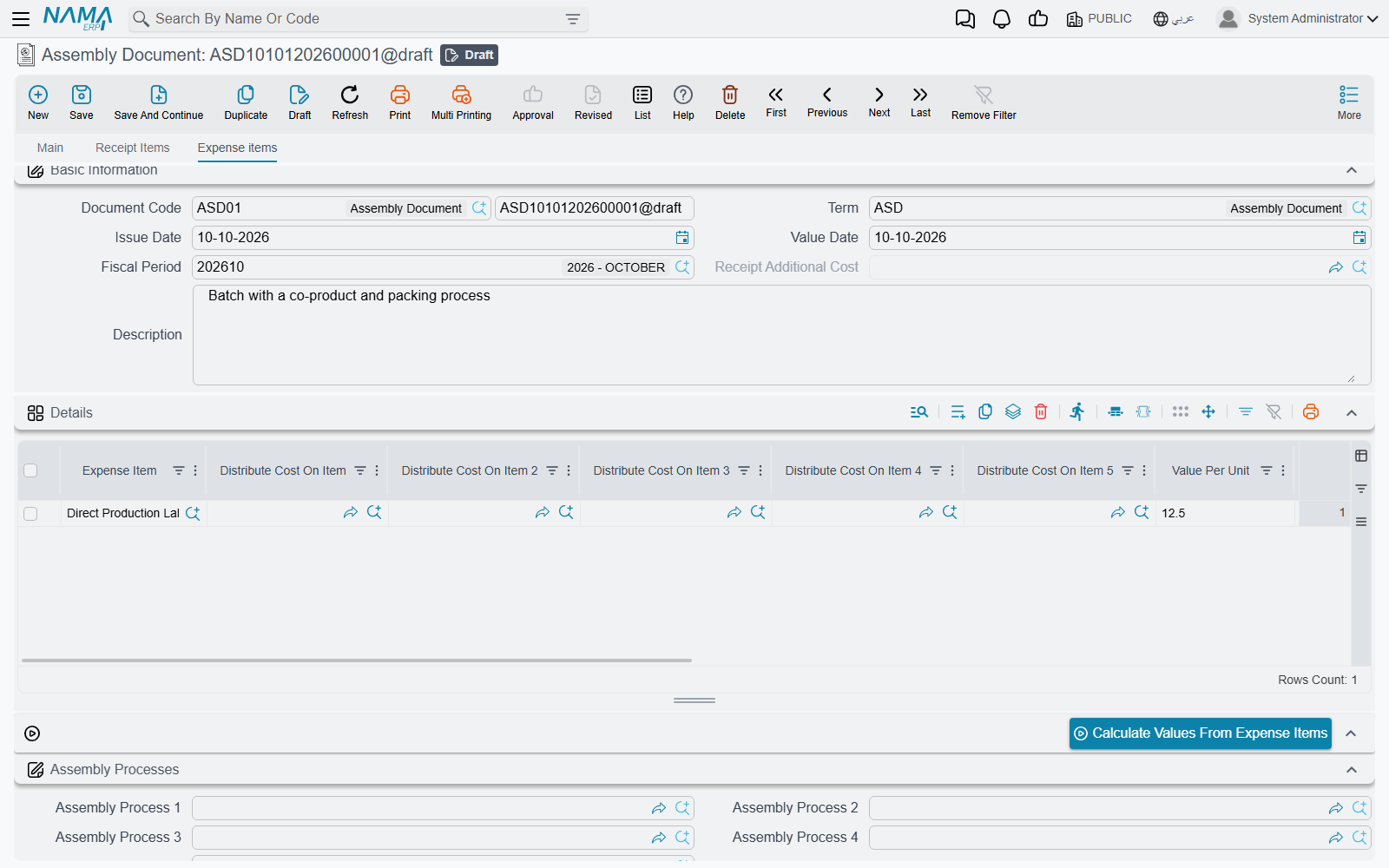Collapse the Basic Information section

[1352, 170]
